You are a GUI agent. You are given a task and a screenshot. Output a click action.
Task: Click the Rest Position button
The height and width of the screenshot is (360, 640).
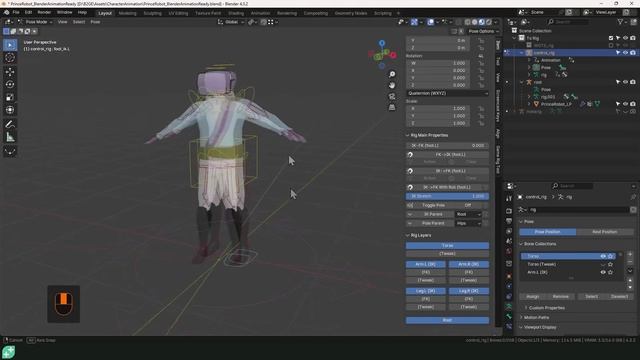(604, 232)
